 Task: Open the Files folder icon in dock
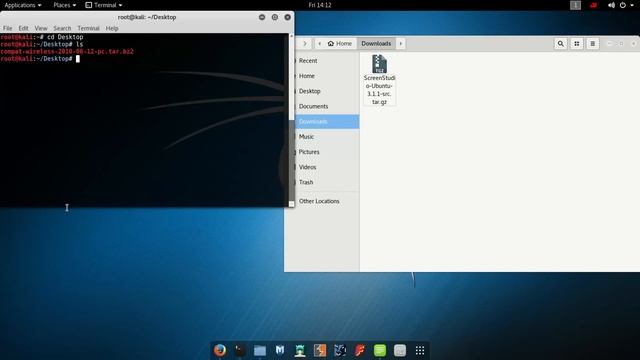[260, 350]
